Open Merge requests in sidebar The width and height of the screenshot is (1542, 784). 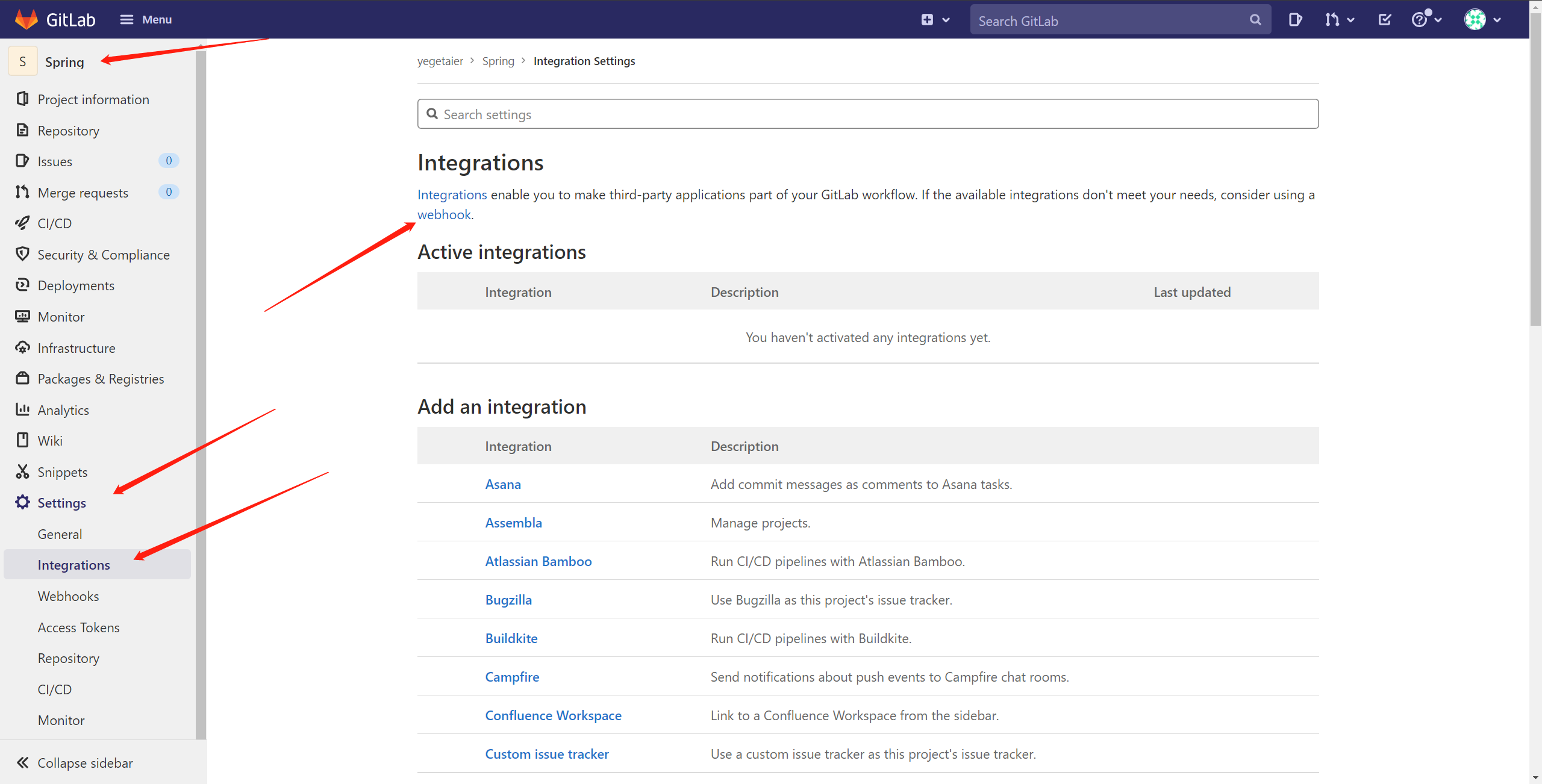(x=83, y=193)
